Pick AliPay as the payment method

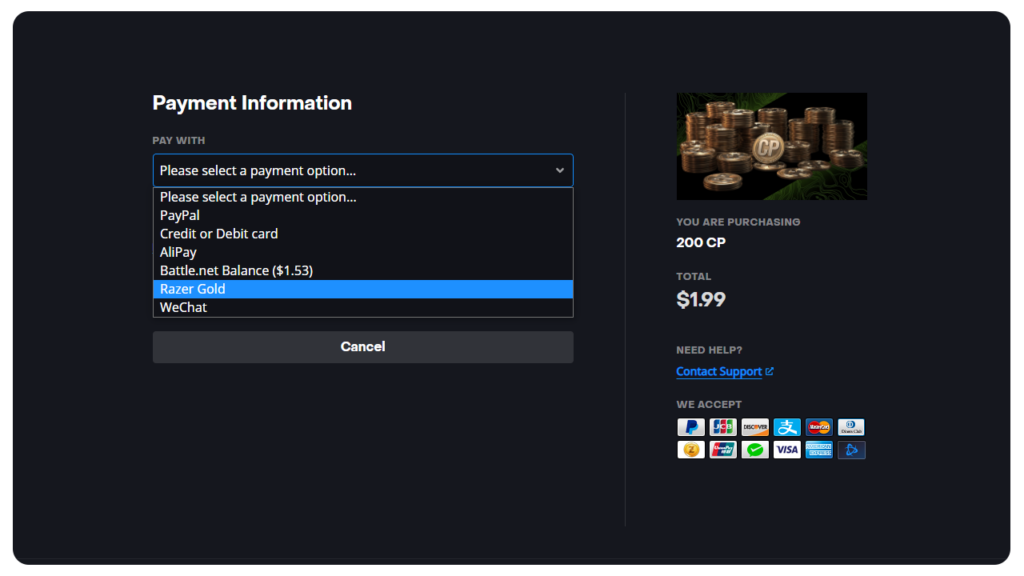[178, 252]
